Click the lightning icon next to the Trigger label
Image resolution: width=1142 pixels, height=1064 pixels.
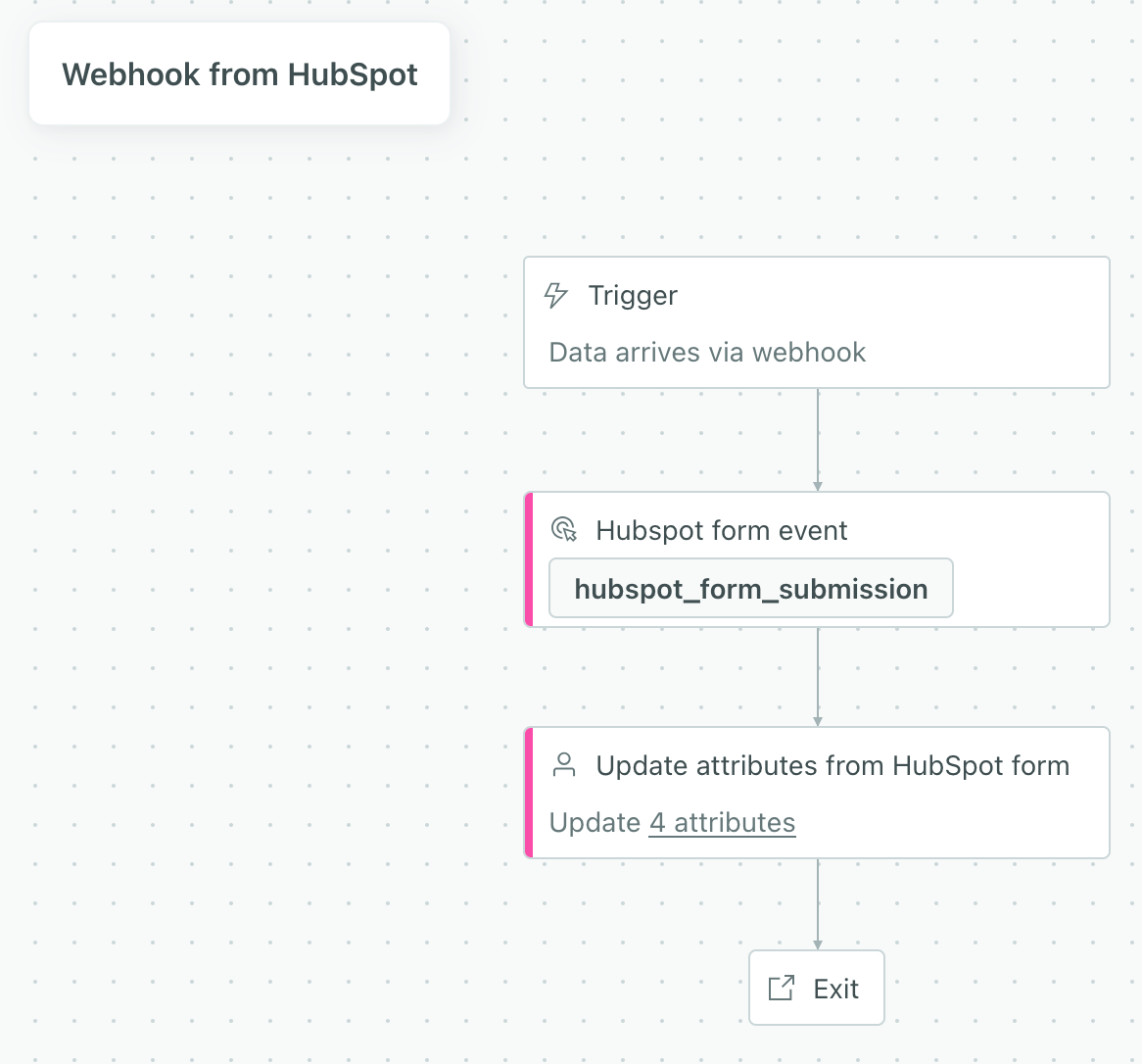pyautogui.click(x=556, y=295)
